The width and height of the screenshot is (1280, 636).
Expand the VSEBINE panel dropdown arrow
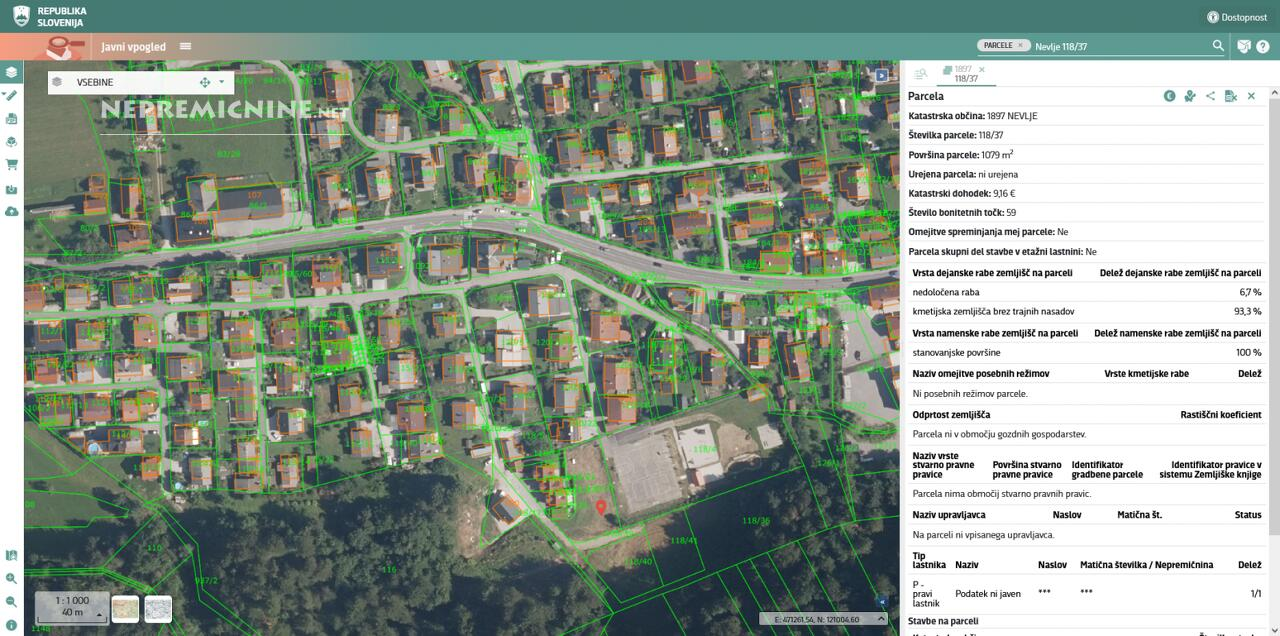221,82
